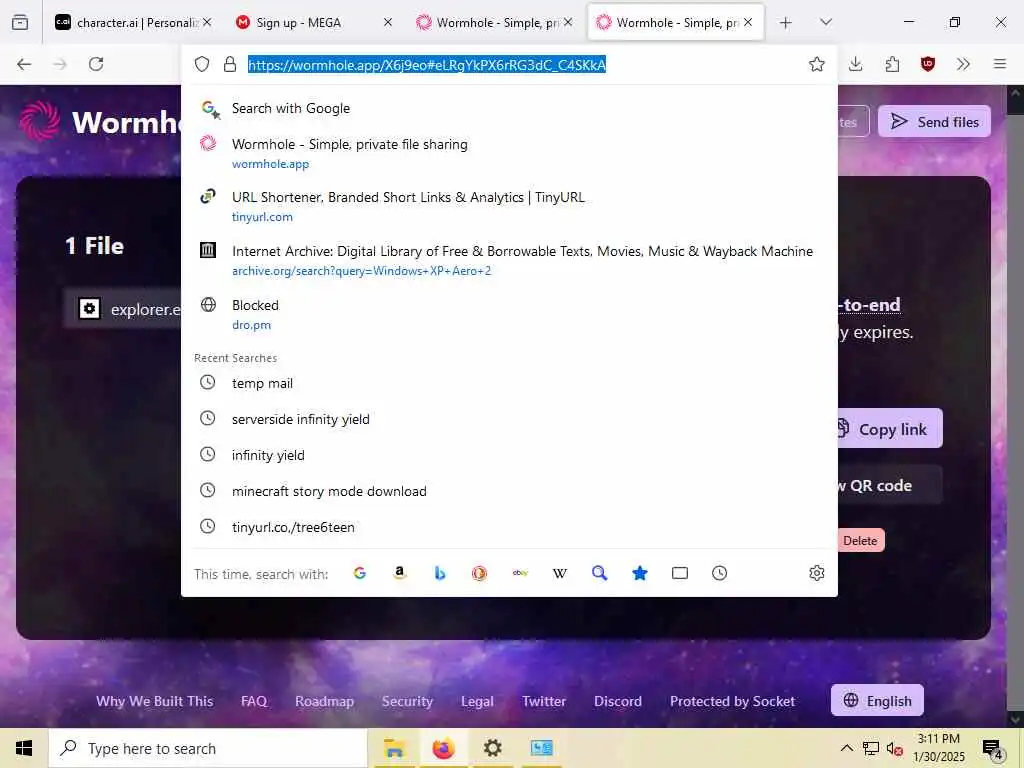Open Why We Built This link
Viewport: 1024px width, 768px height.
(x=155, y=701)
